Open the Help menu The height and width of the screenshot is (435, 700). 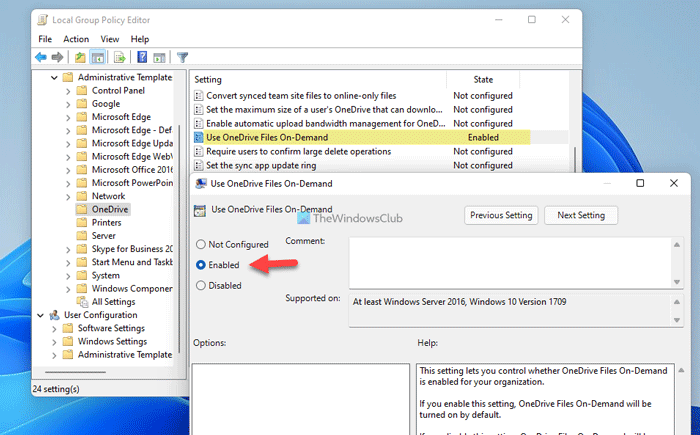pyautogui.click(x=140, y=39)
